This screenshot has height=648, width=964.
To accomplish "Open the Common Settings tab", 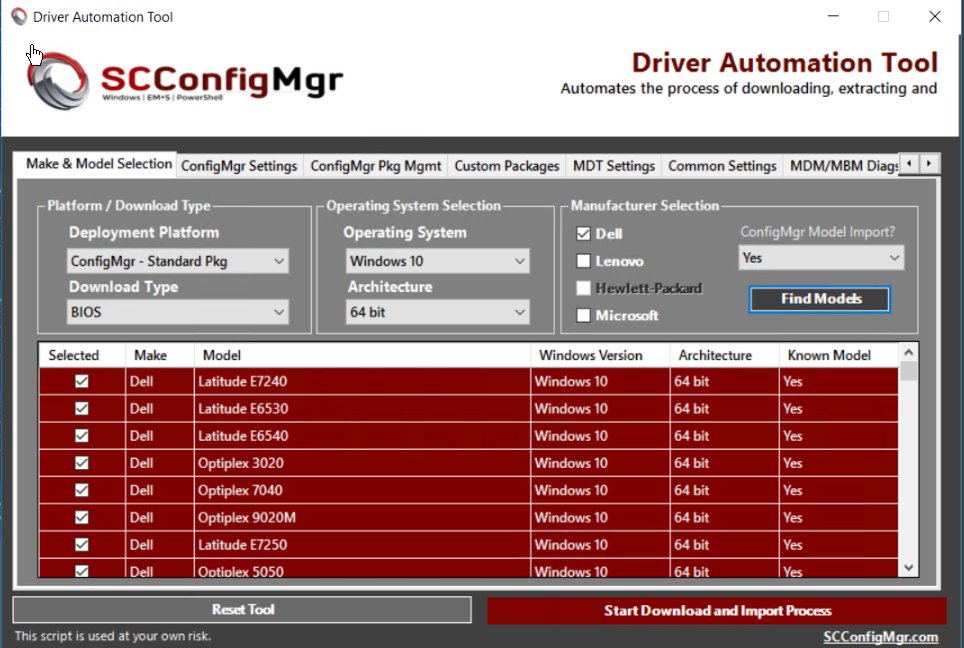I will pos(722,166).
